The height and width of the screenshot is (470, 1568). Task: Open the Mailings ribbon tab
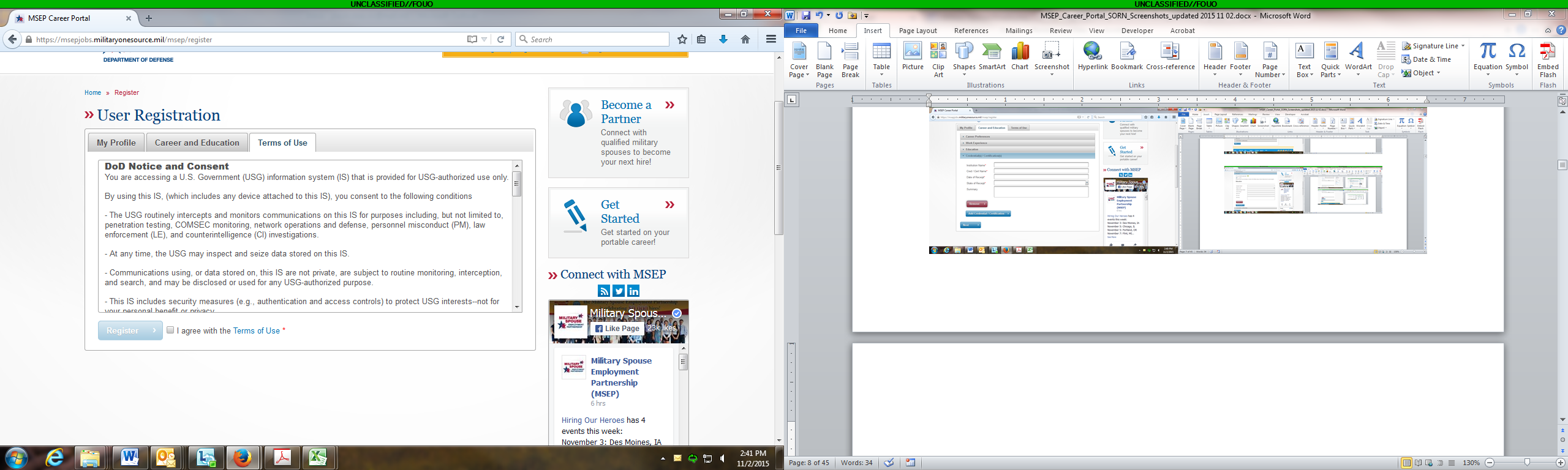point(1019,31)
